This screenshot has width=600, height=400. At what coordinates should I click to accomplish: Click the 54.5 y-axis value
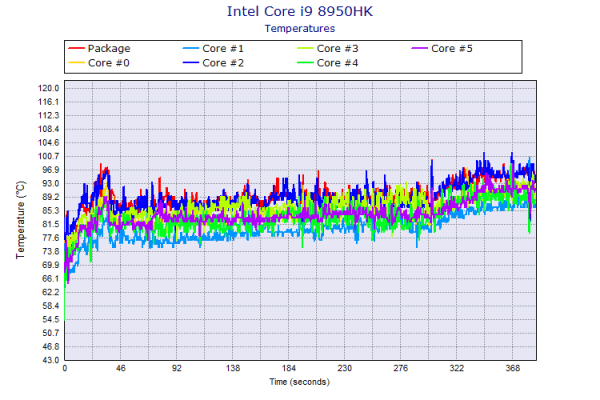point(51,319)
